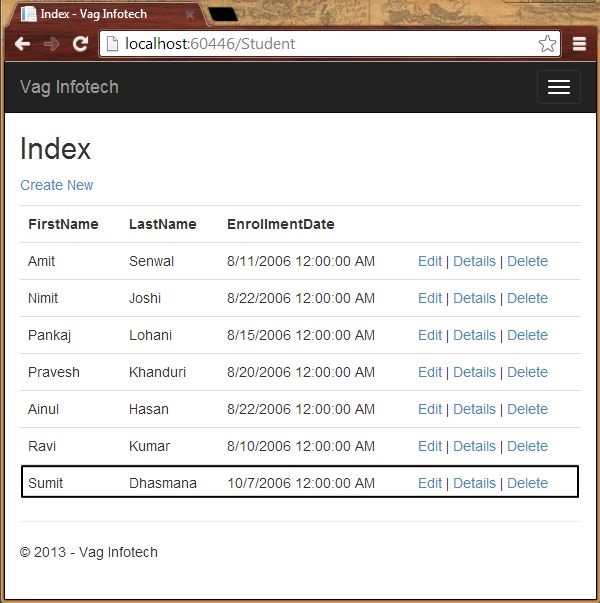
Task: Click the browser back arrow
Action: (22, 44)
